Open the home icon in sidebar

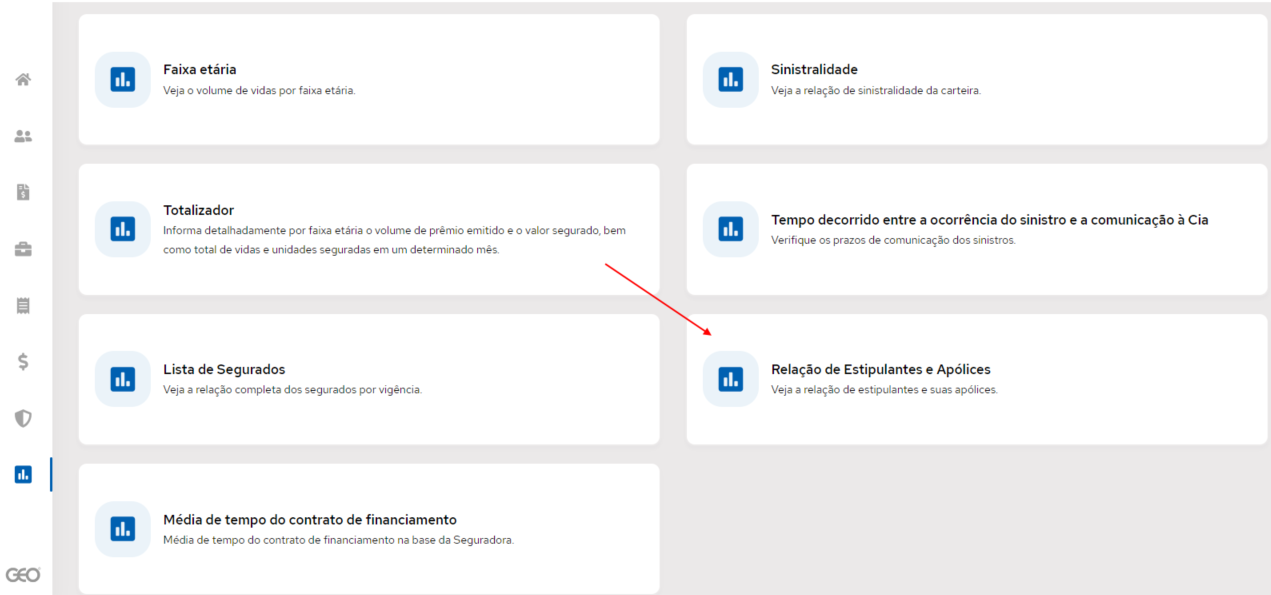(x=23, y=79)
